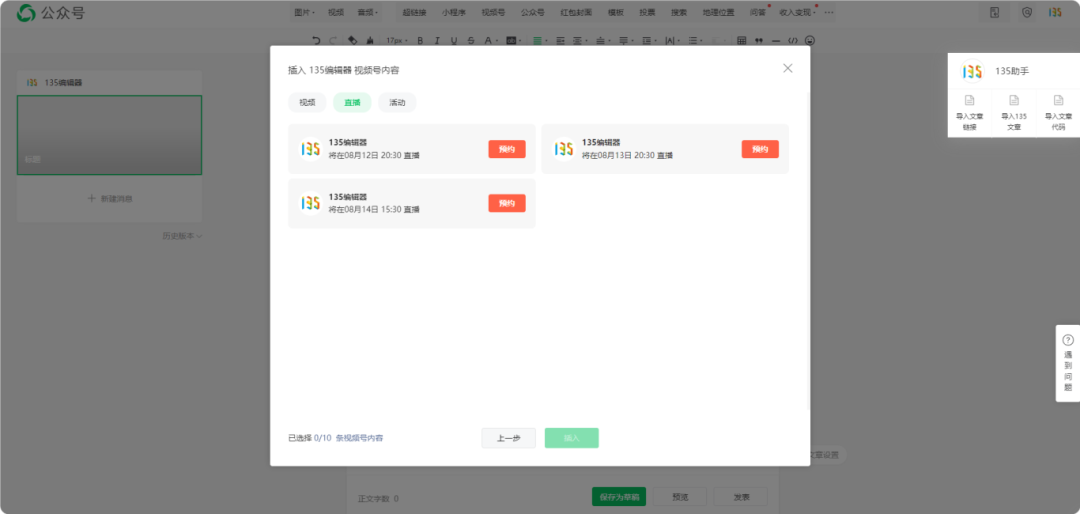
Task: Switch to the 视频 tab in dialog
Action: point(307,103)
